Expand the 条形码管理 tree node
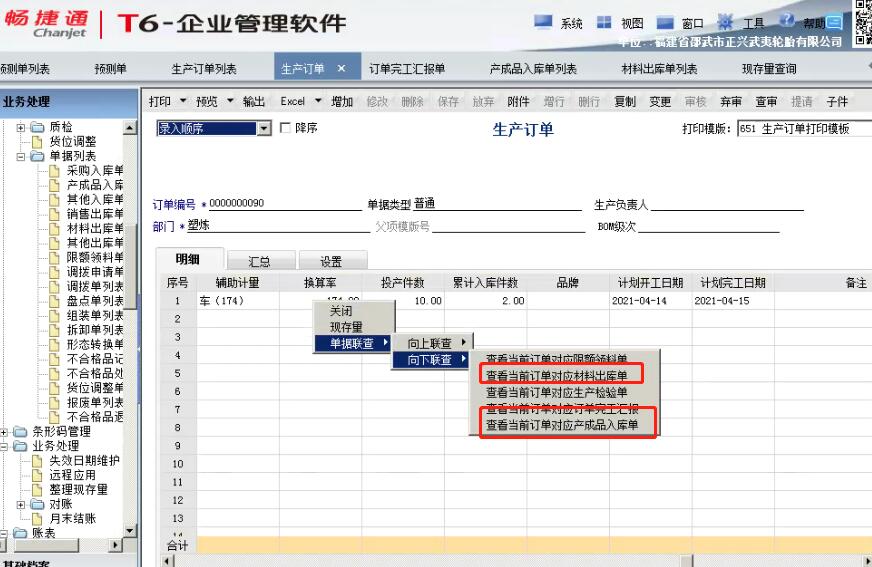The width and height of the screenshot is (872, 567). [x=3, y=431]
